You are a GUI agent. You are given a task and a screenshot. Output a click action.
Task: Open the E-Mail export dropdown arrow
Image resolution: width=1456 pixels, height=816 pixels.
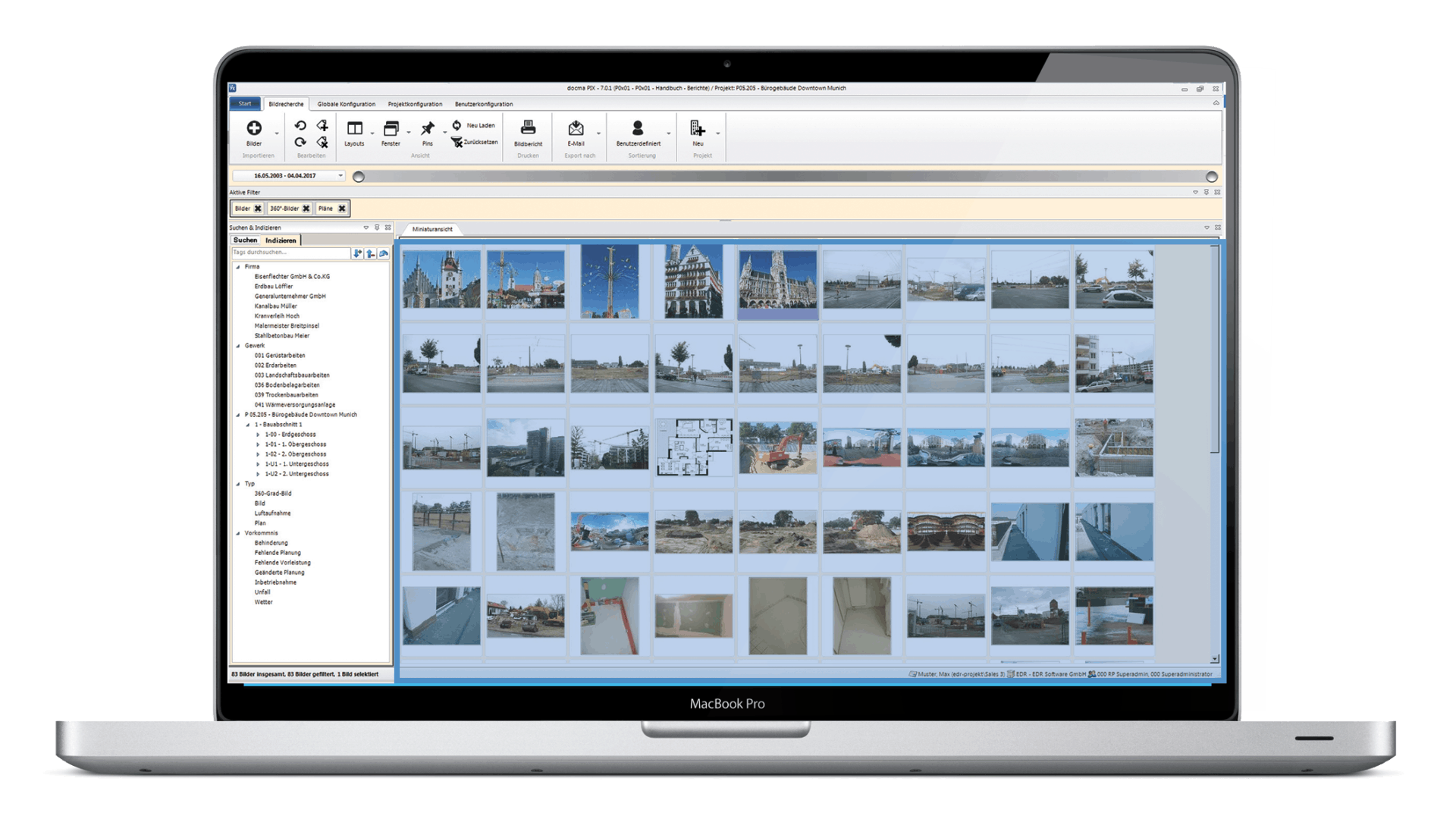pyautogui.click(x=598, y=133)
